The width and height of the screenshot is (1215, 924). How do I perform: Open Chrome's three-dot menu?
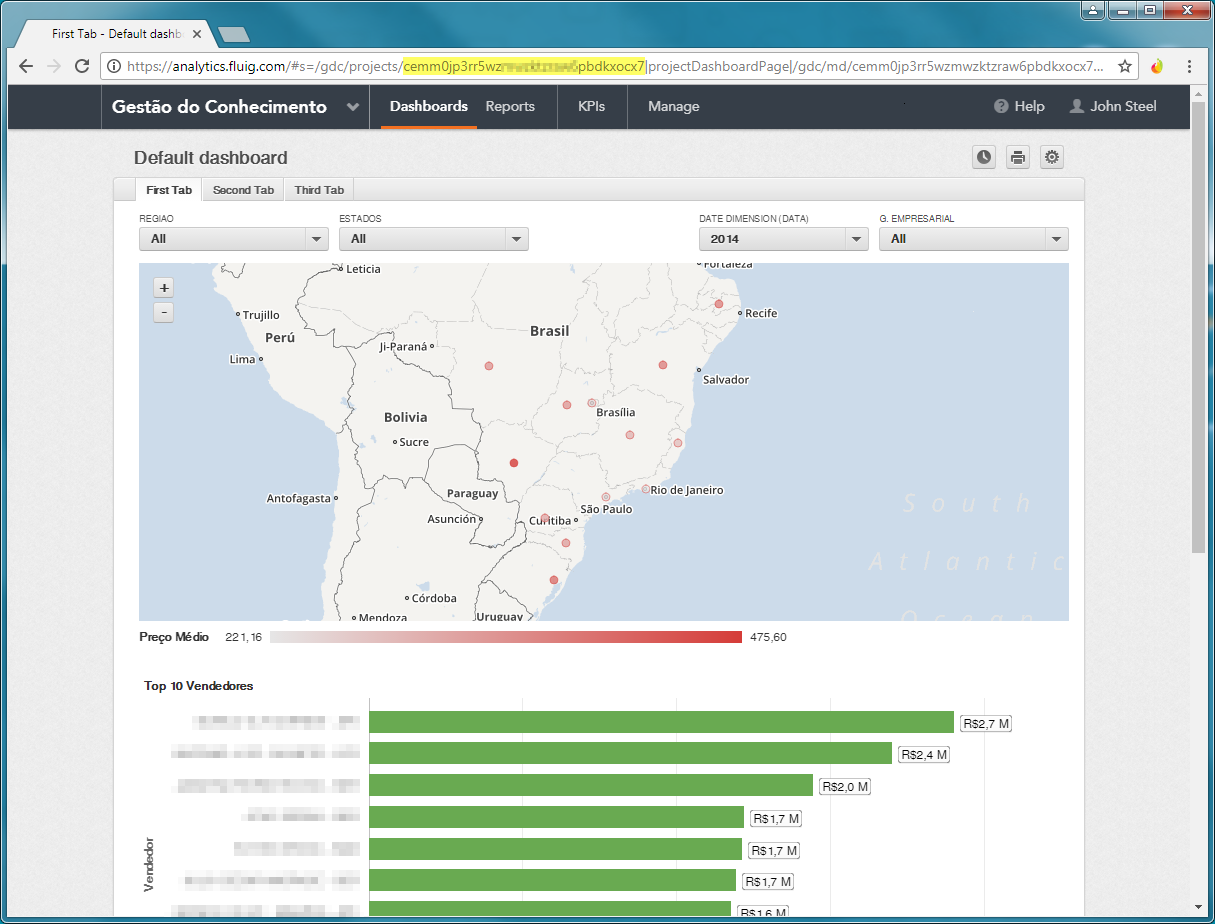click(1189, 66)
